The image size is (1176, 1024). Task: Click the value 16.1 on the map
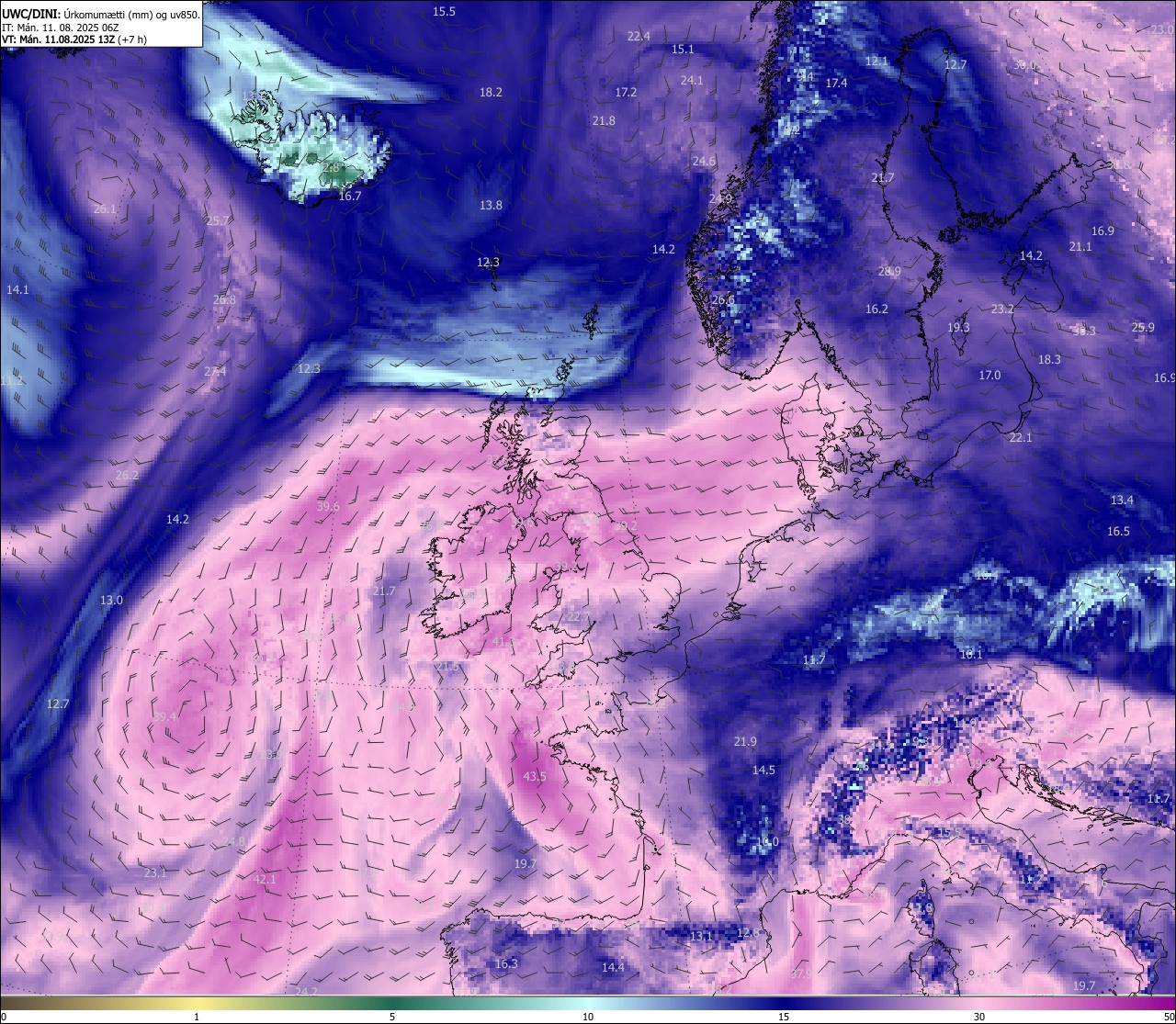click(971, 654)
